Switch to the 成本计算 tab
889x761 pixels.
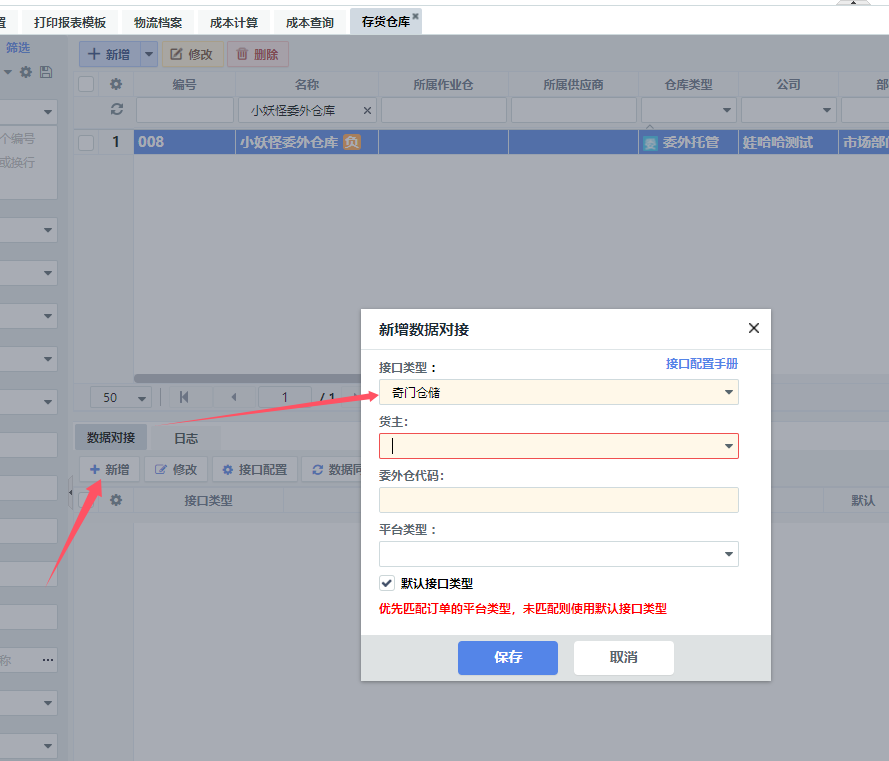[x=233, y=22]
